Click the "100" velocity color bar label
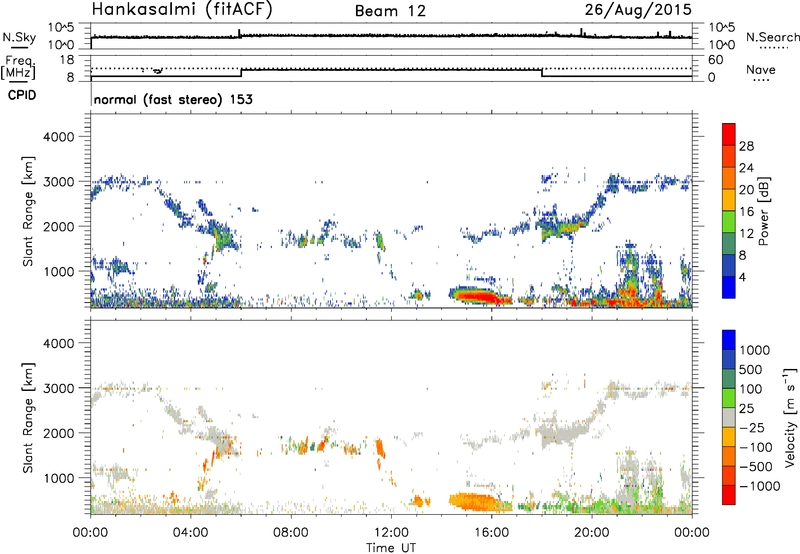800x554 pixels. (751, 389)
